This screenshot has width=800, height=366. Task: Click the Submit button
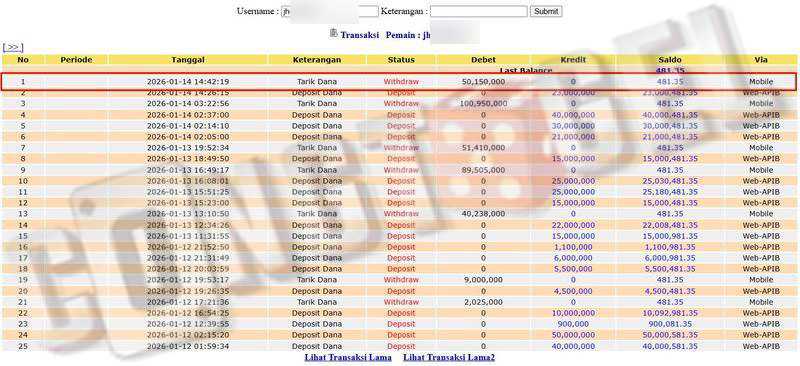(546, 11)
